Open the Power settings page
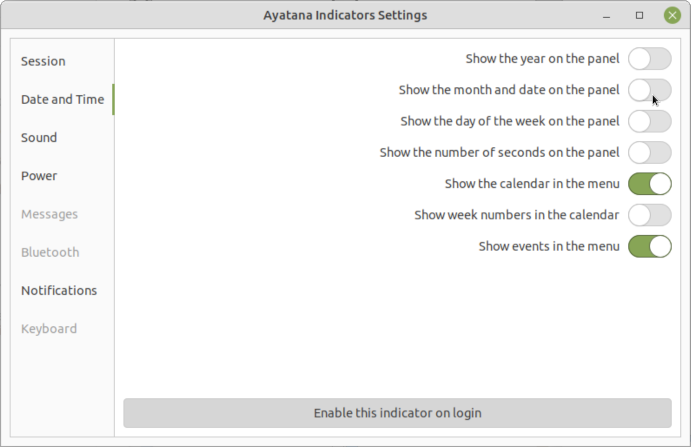The height and width of the screenshot is (447, 691). coord(62,176)
